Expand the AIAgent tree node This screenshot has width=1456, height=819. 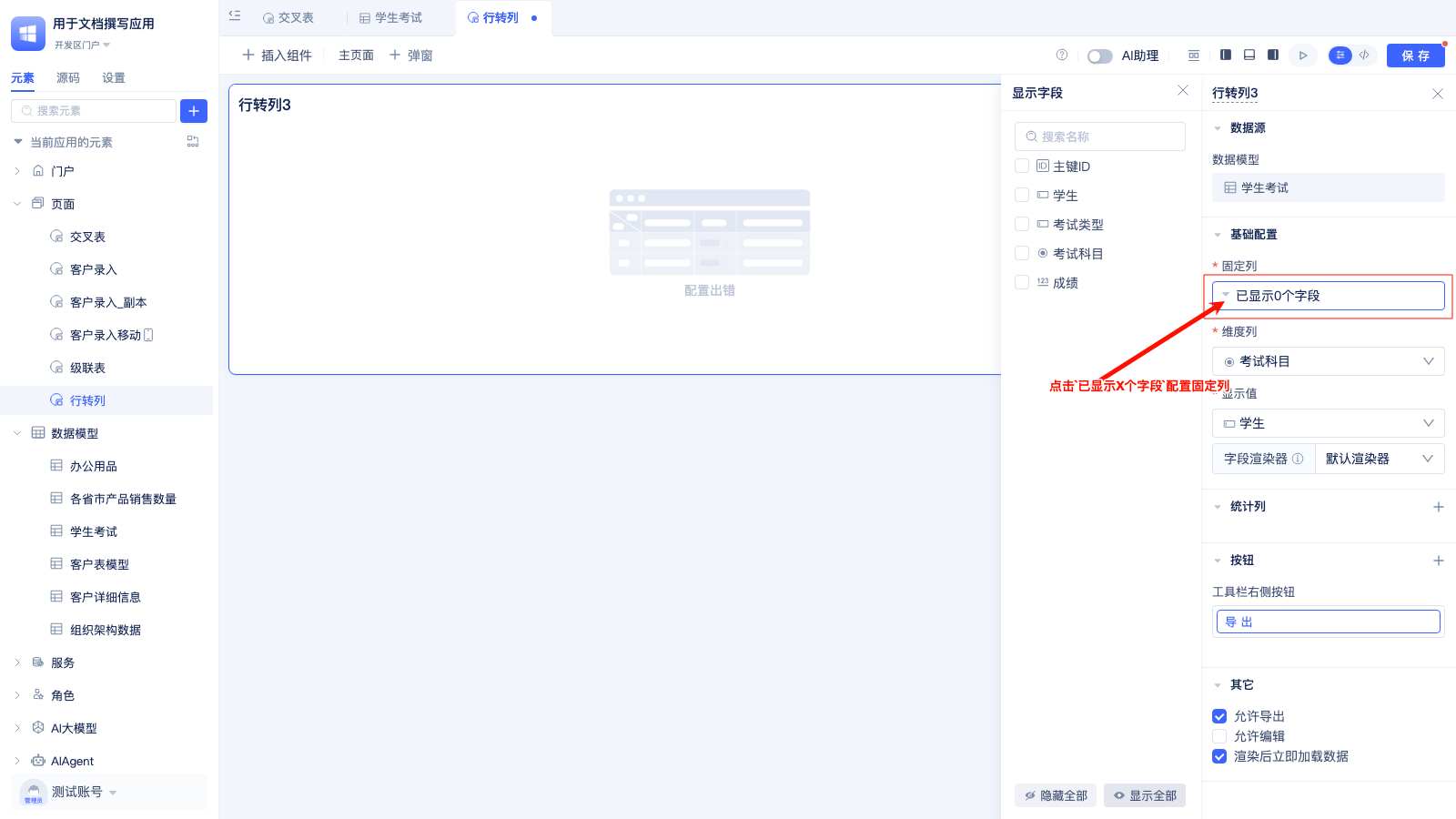[x=17, y=761]
